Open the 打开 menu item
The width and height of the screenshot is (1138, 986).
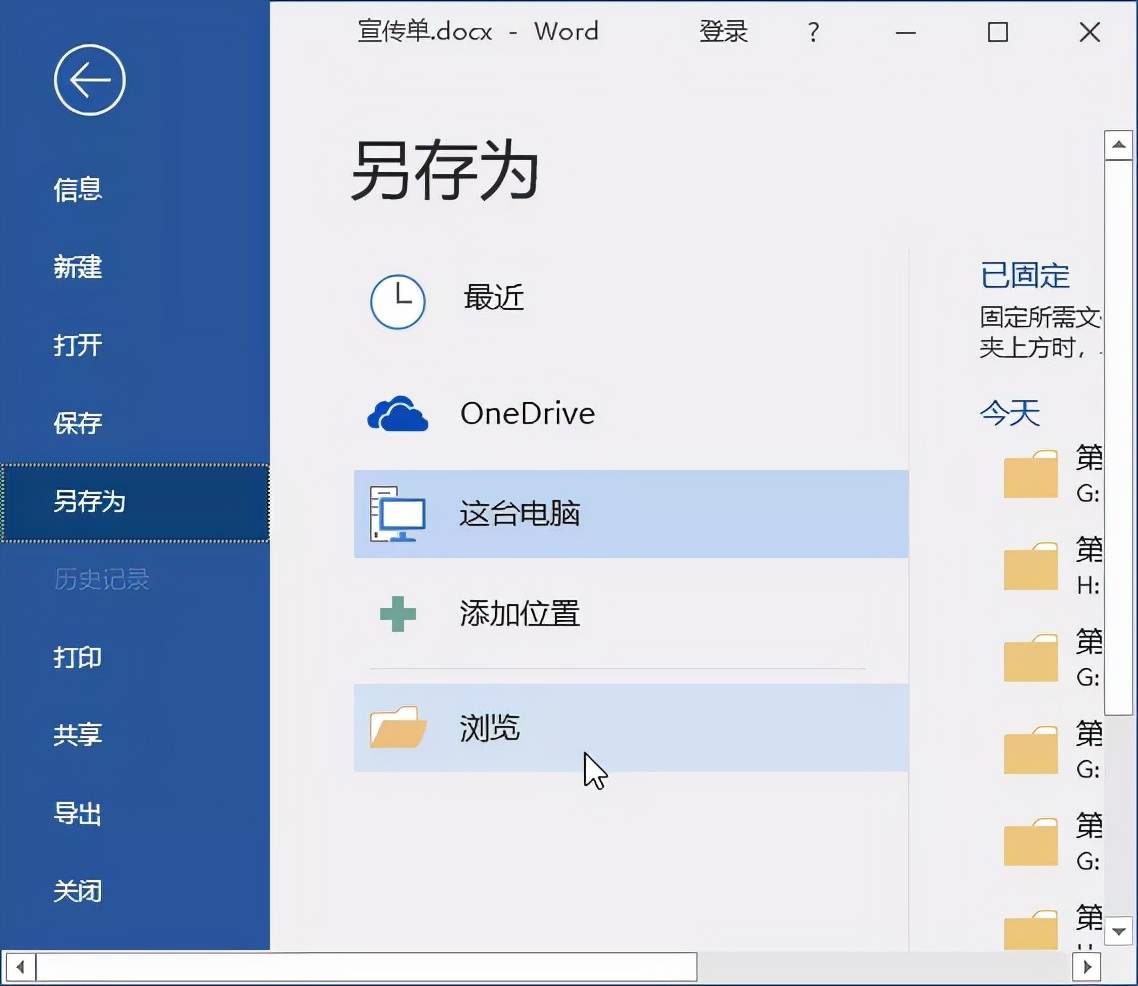[78, 345]
